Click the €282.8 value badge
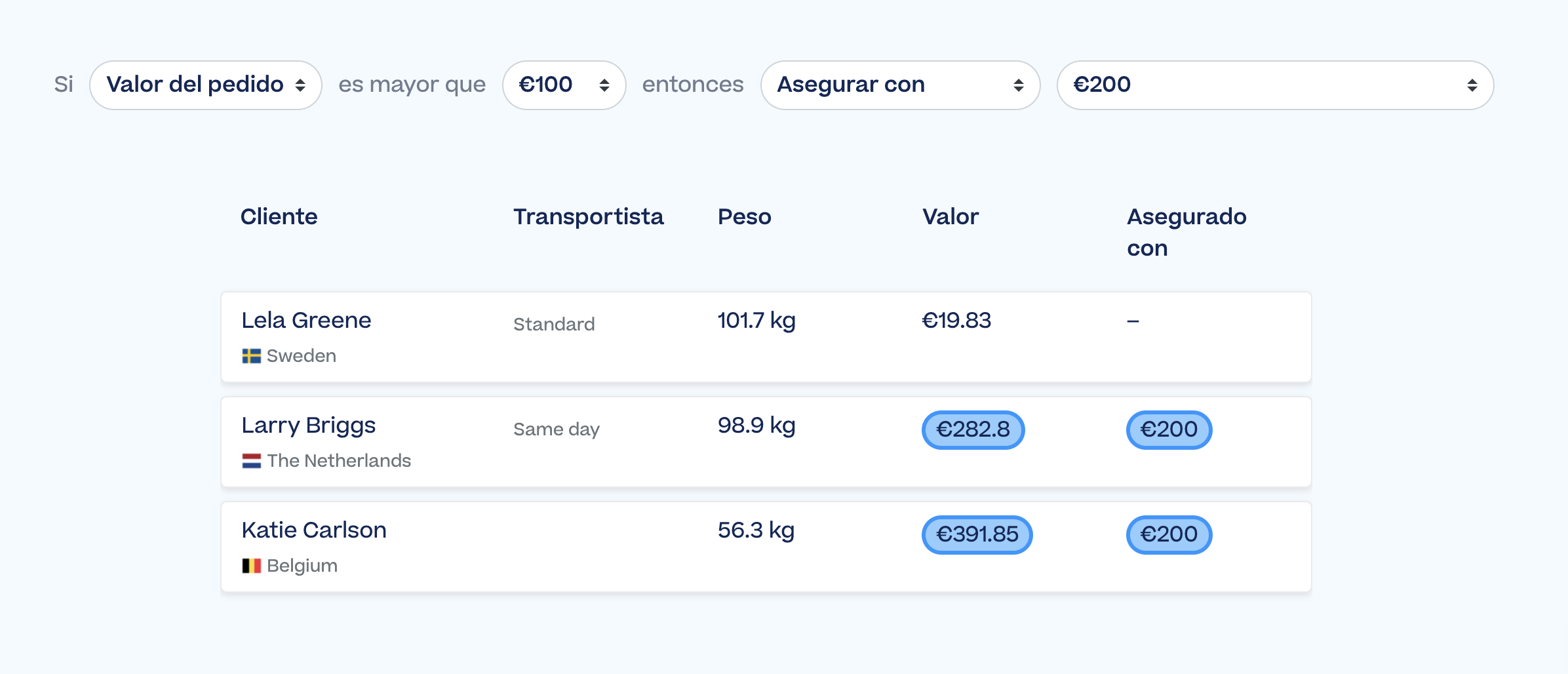 973,430
